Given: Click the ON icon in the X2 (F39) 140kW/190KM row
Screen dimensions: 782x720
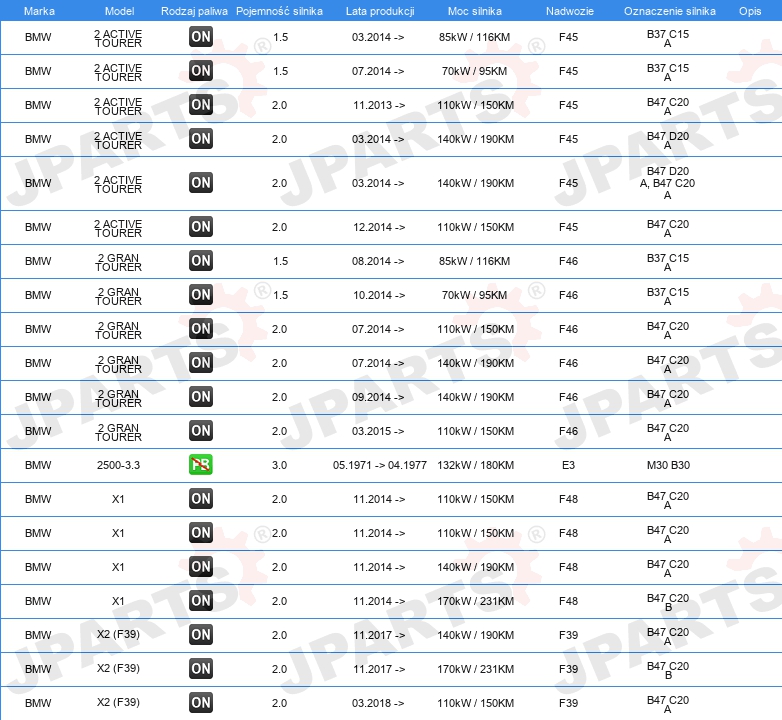Looking at the screenshot, I should click(201, 635).
